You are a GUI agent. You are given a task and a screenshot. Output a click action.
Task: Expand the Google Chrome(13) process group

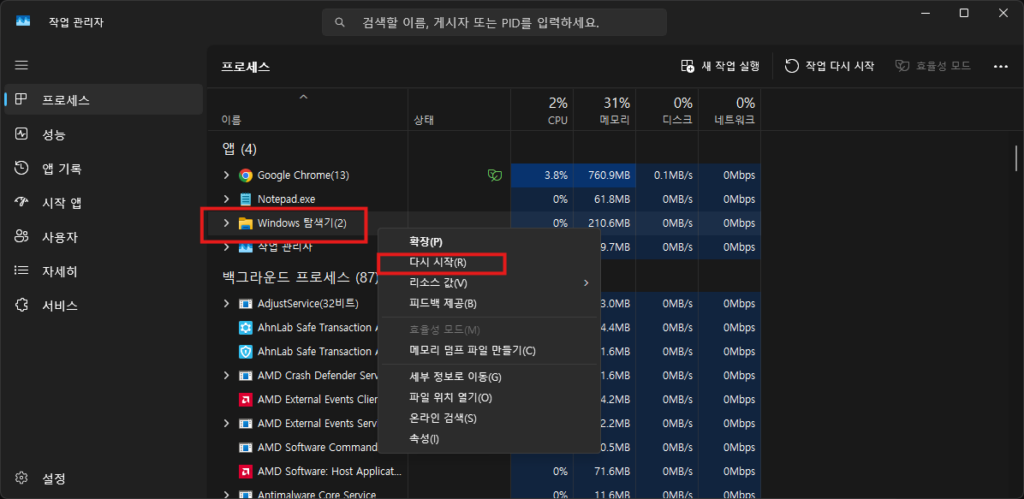tap(226, 175)
